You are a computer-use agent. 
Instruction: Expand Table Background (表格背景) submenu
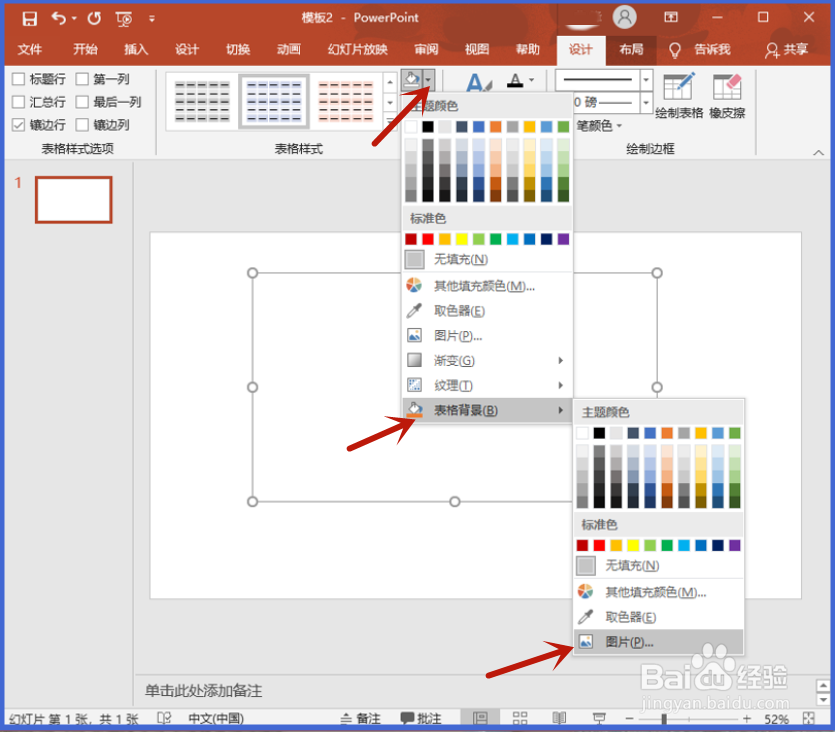click(x=487, y=410)
